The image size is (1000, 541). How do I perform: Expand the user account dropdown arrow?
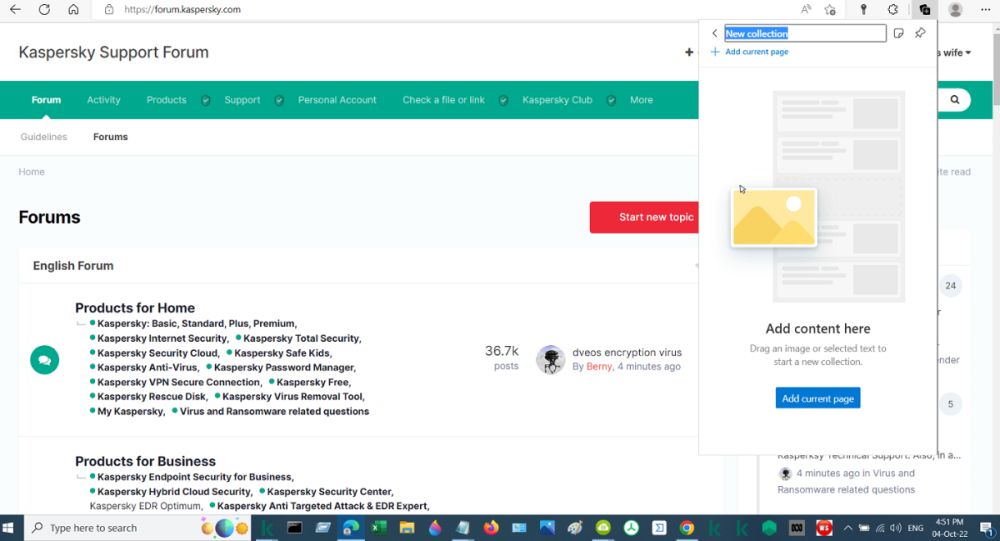pos(968,53)
